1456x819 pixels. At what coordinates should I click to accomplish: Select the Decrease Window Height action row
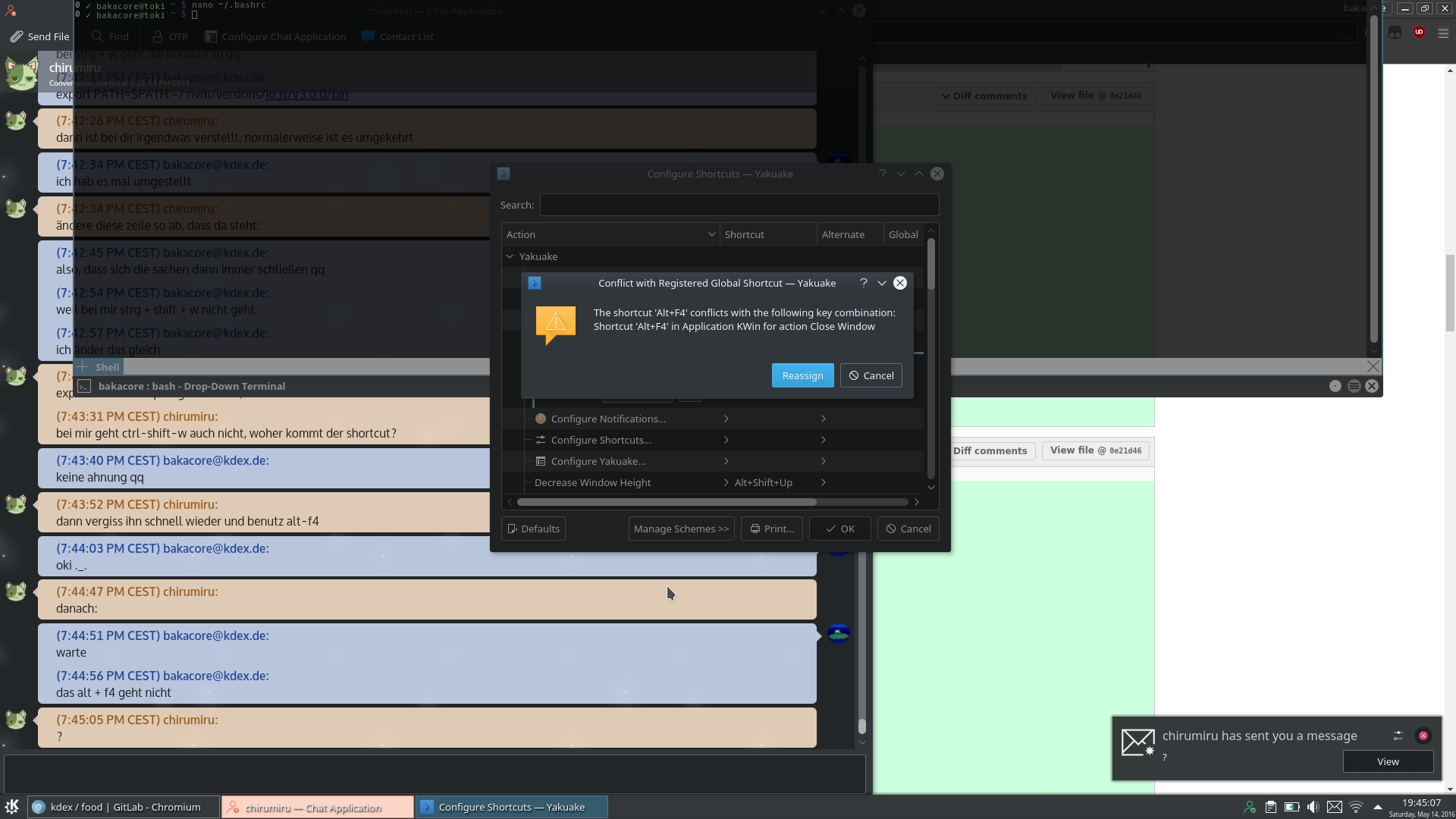tap(713, 482)
